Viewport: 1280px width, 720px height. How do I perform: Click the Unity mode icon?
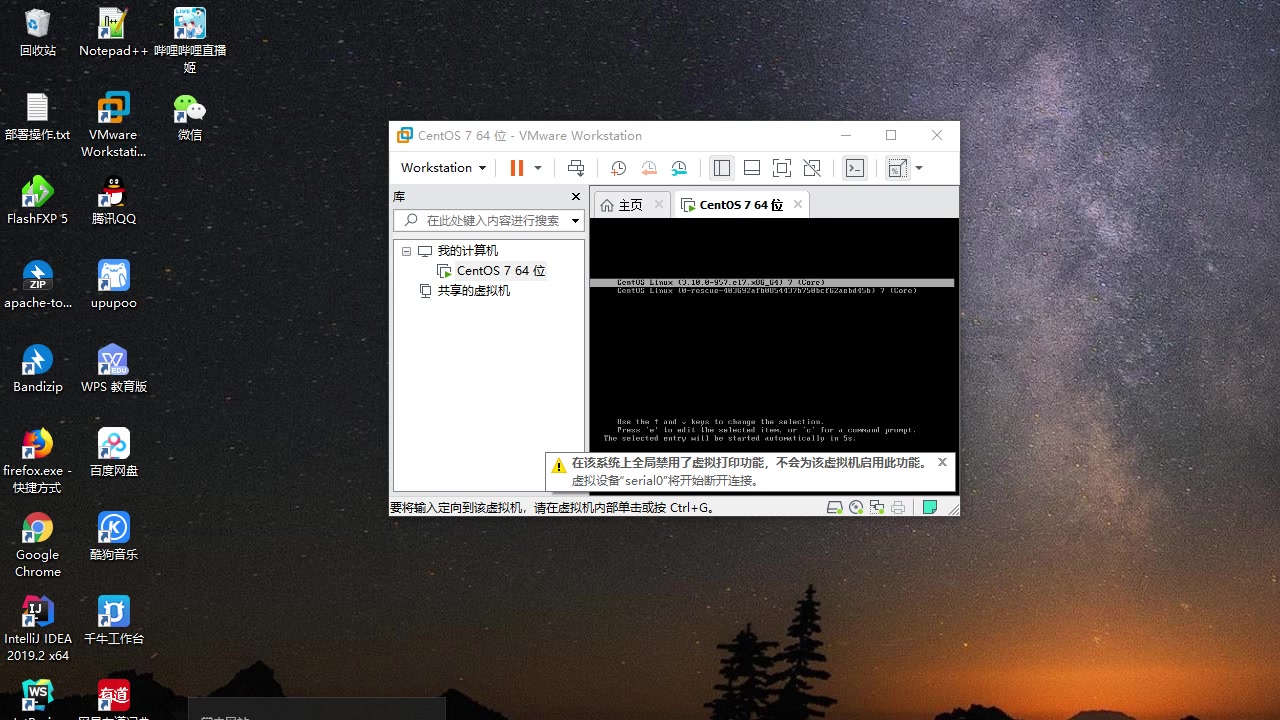[812, 168]
